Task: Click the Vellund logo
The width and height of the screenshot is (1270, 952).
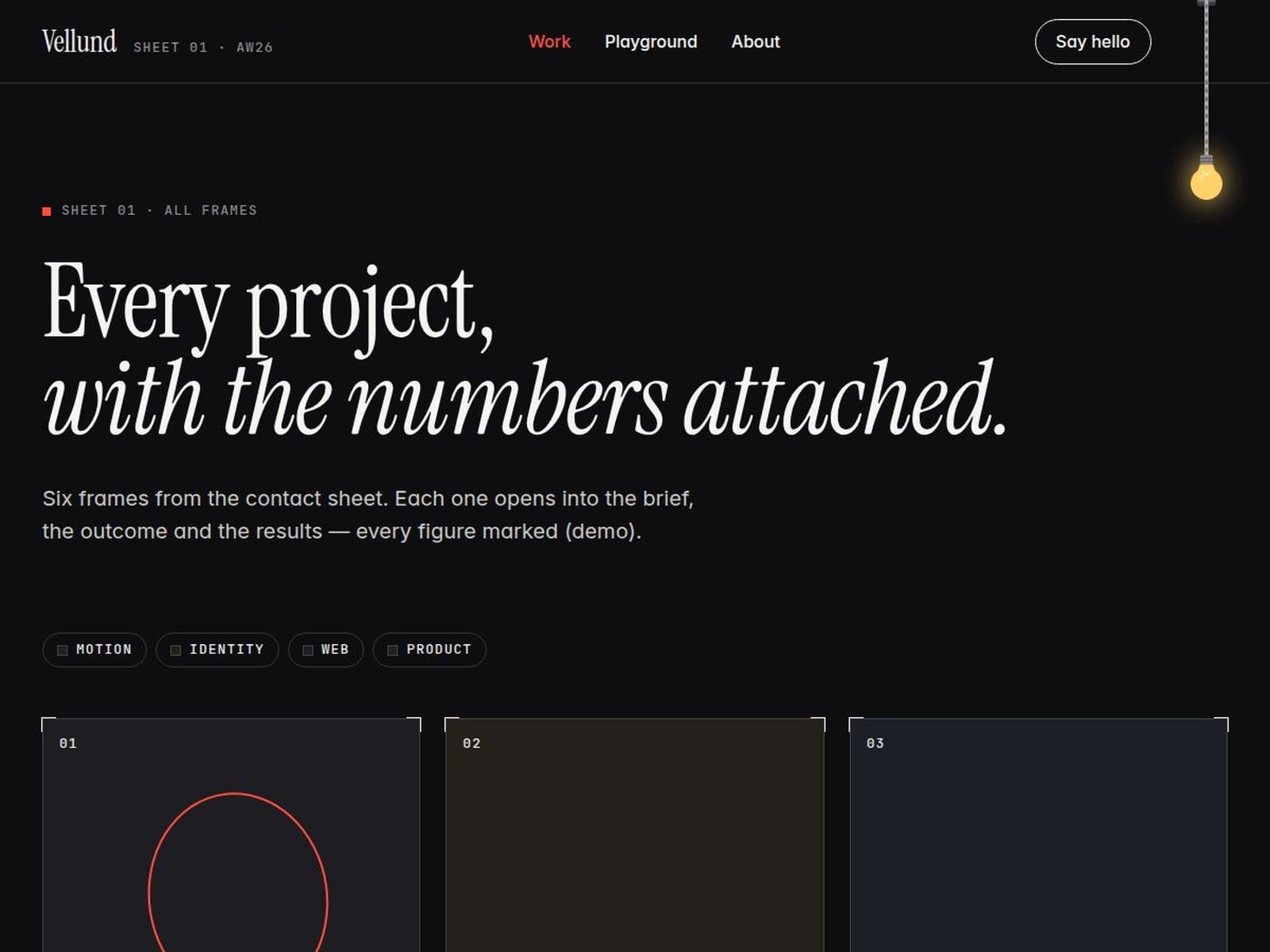Action: pos(79,41)
